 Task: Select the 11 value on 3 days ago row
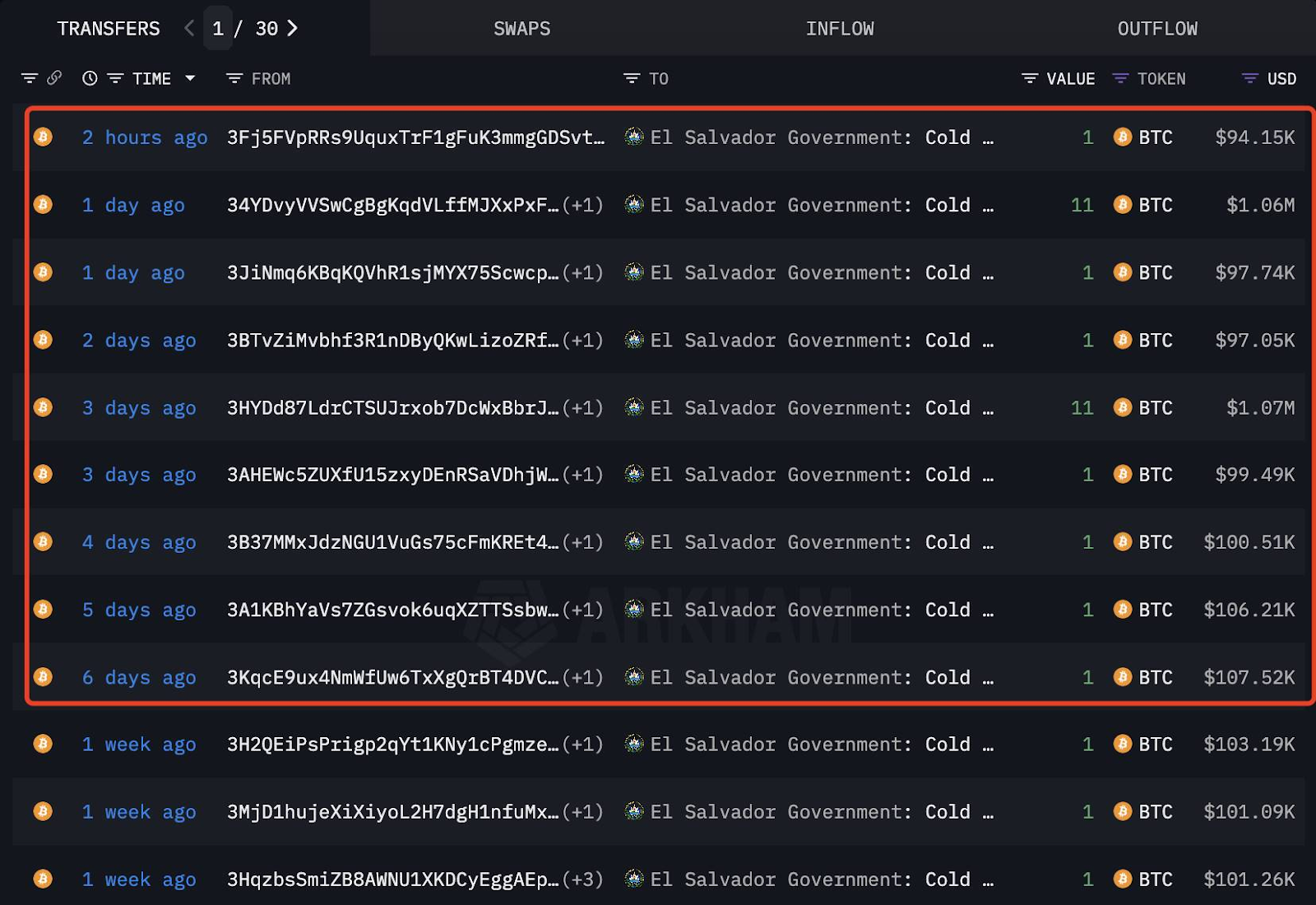pyautogui.click(x=1082, y=407)
